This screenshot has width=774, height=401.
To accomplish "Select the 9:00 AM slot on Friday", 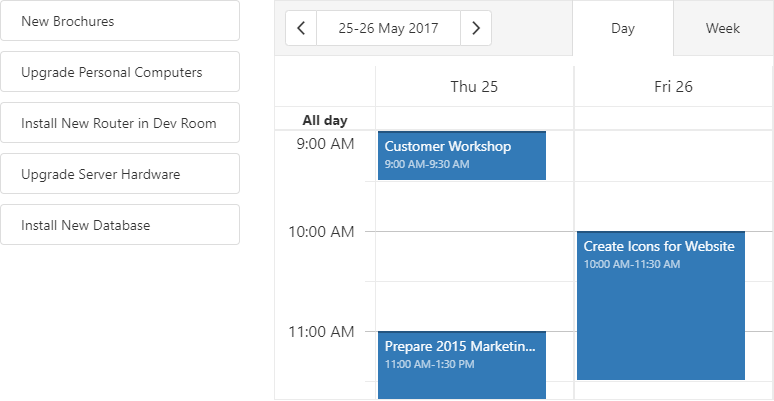I will point(673,156).
